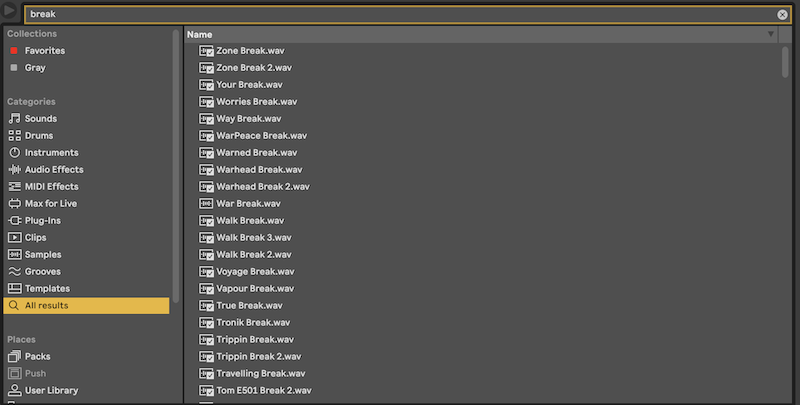Open Audio Effects category
Screen dimensions: 800x405
coord(54,169)
